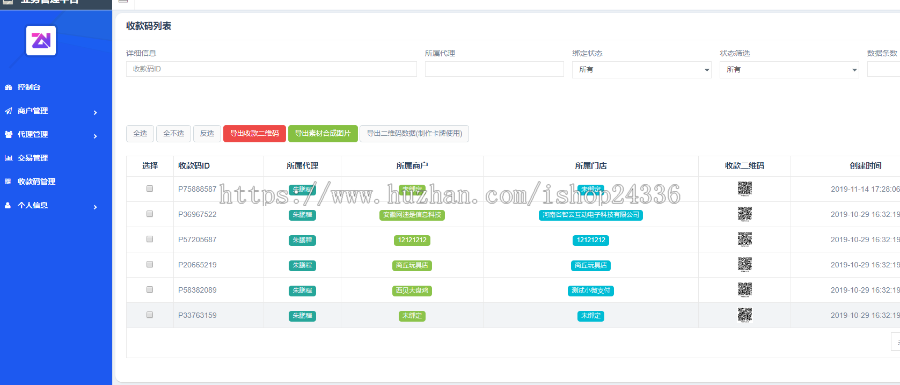Check the box beside P57205687
900x385 pixels.
[150, 239]
